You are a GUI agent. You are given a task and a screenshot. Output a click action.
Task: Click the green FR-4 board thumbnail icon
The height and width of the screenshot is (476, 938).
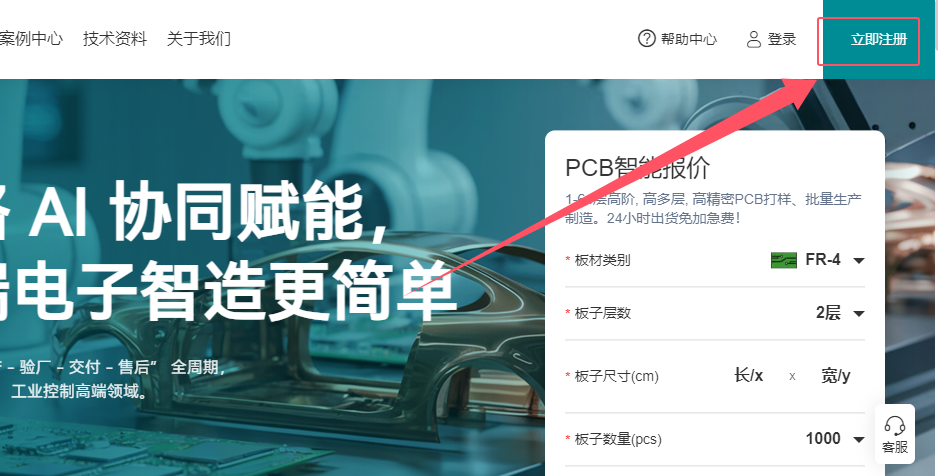click(x=784, y=260)
